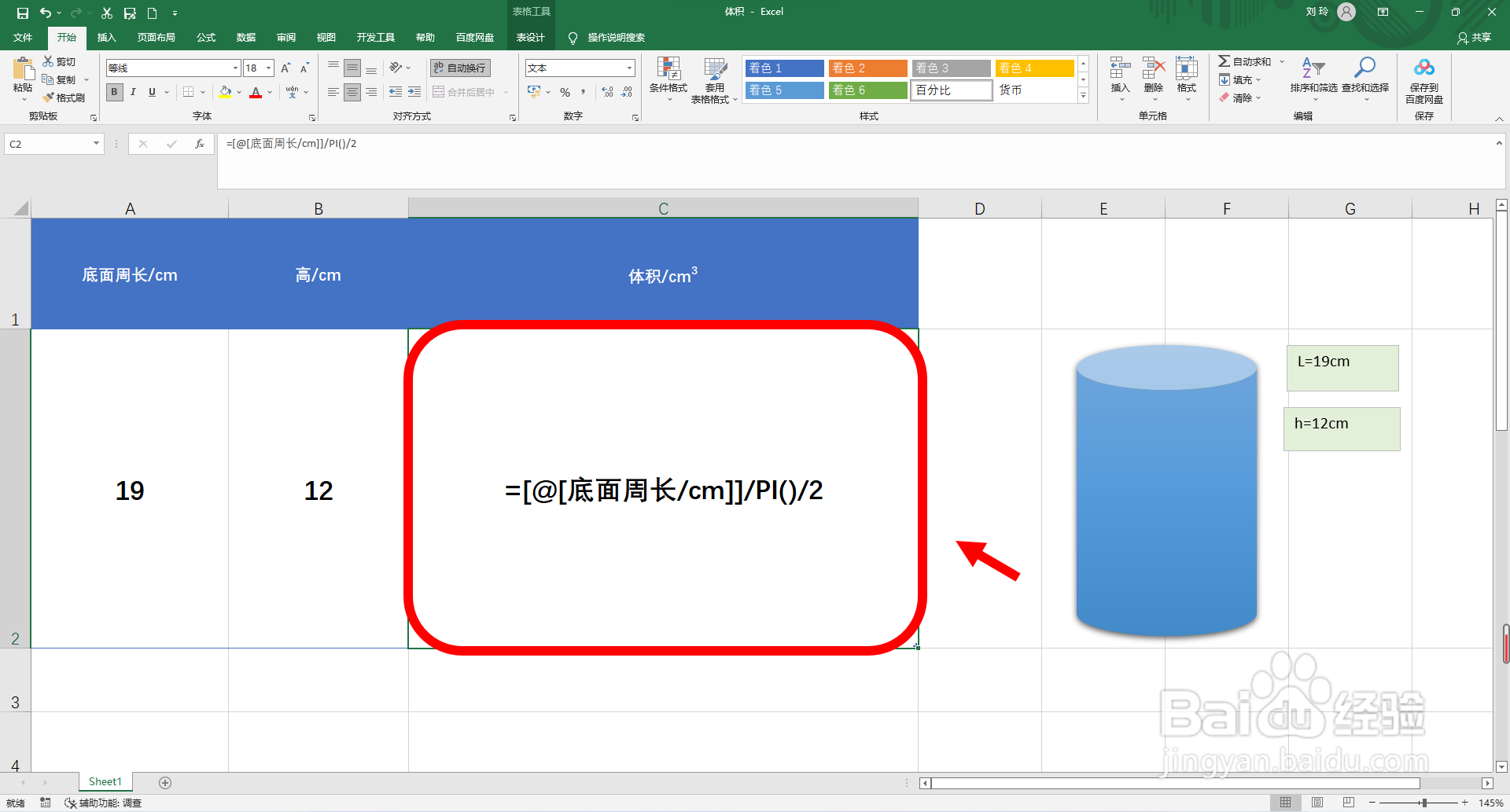Expand the cell styles gallery more arrow
1510x812 pixels.
[x=1083, y=96]
